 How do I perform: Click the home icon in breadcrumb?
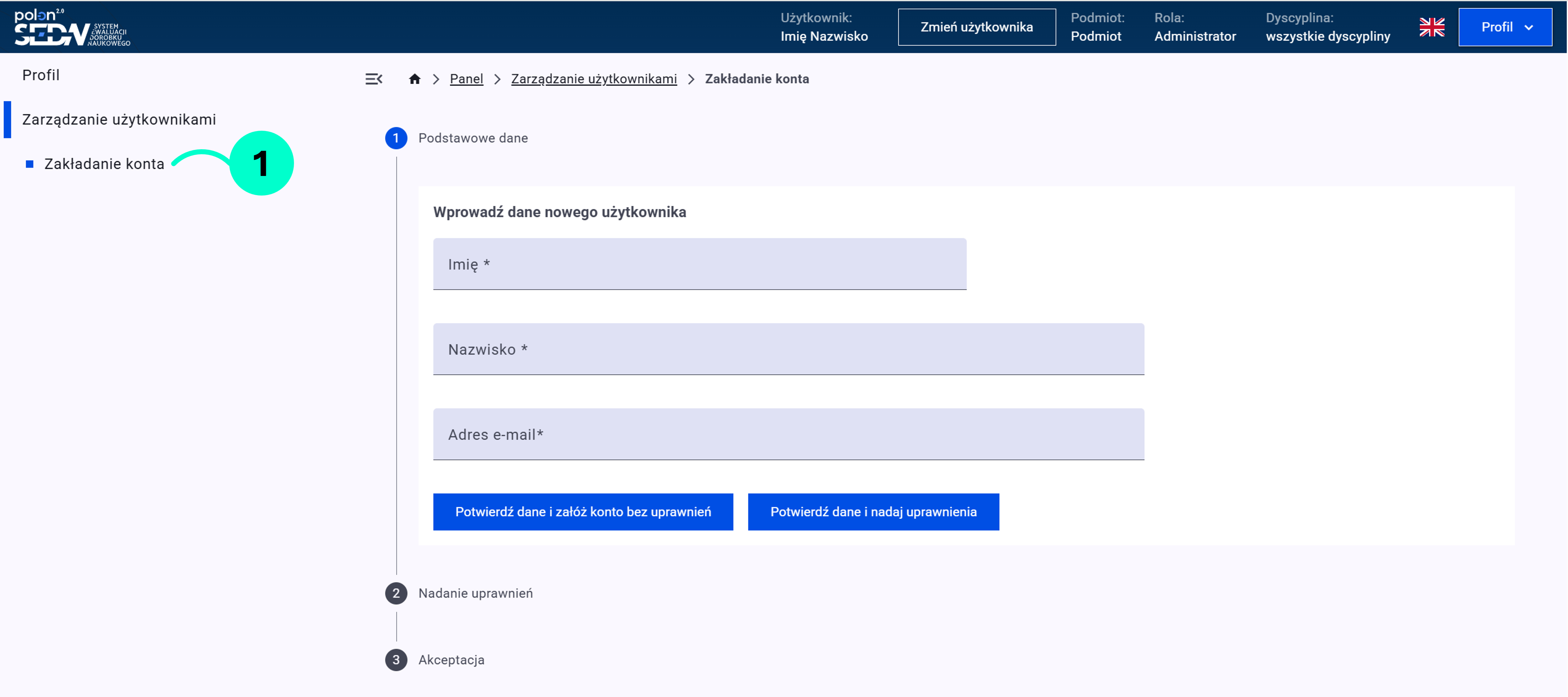(414, 79)
